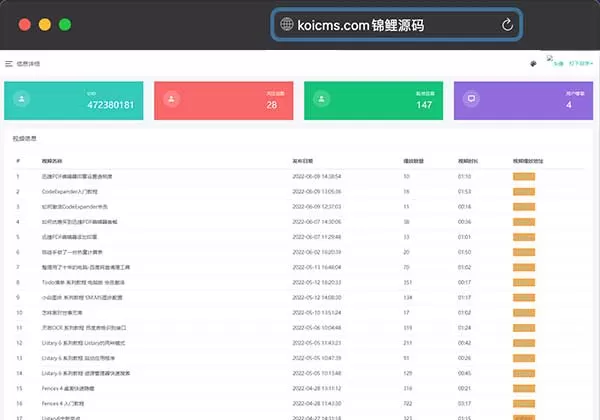600x420 pixels.
Task: Click the theme palette icon in header
Action: pyautogui.click(x=533, y=63)
